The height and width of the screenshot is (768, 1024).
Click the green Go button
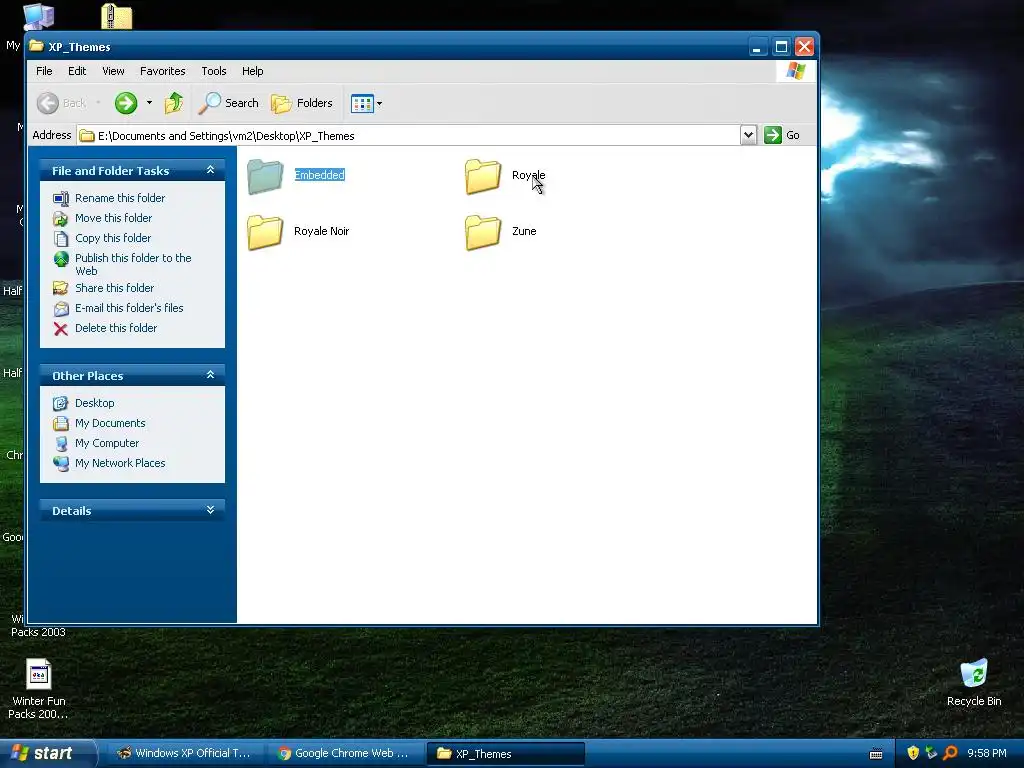782,135
